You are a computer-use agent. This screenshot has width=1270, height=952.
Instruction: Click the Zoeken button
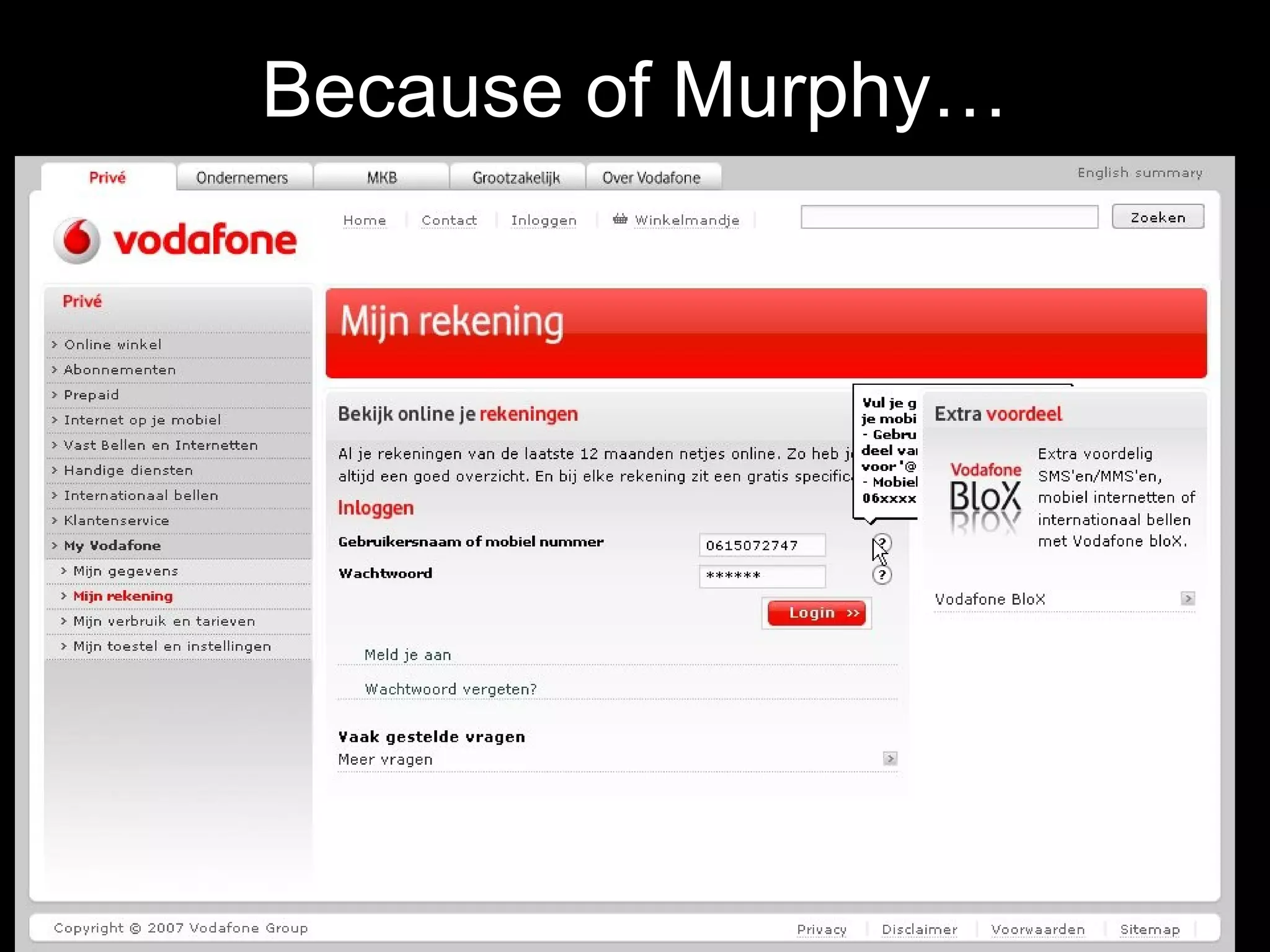tap(1158, 217)
